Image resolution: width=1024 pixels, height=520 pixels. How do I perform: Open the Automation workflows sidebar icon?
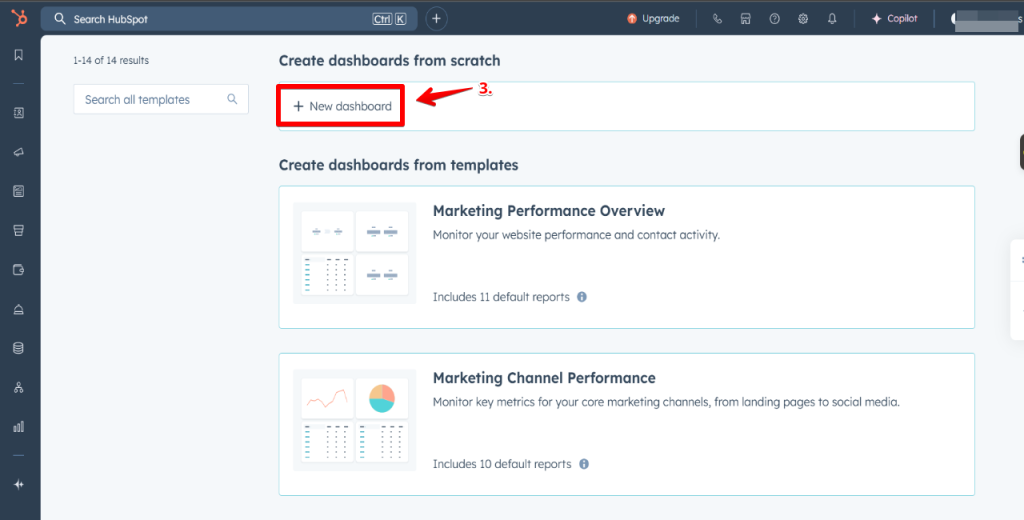tap(18, 387)
